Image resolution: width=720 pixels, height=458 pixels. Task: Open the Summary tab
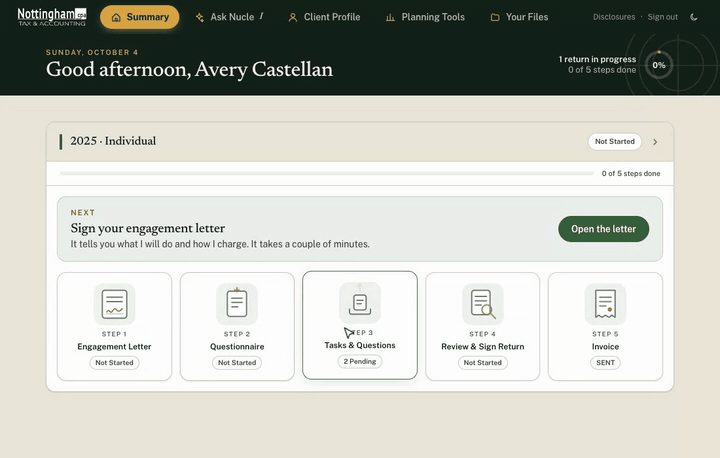140,17
